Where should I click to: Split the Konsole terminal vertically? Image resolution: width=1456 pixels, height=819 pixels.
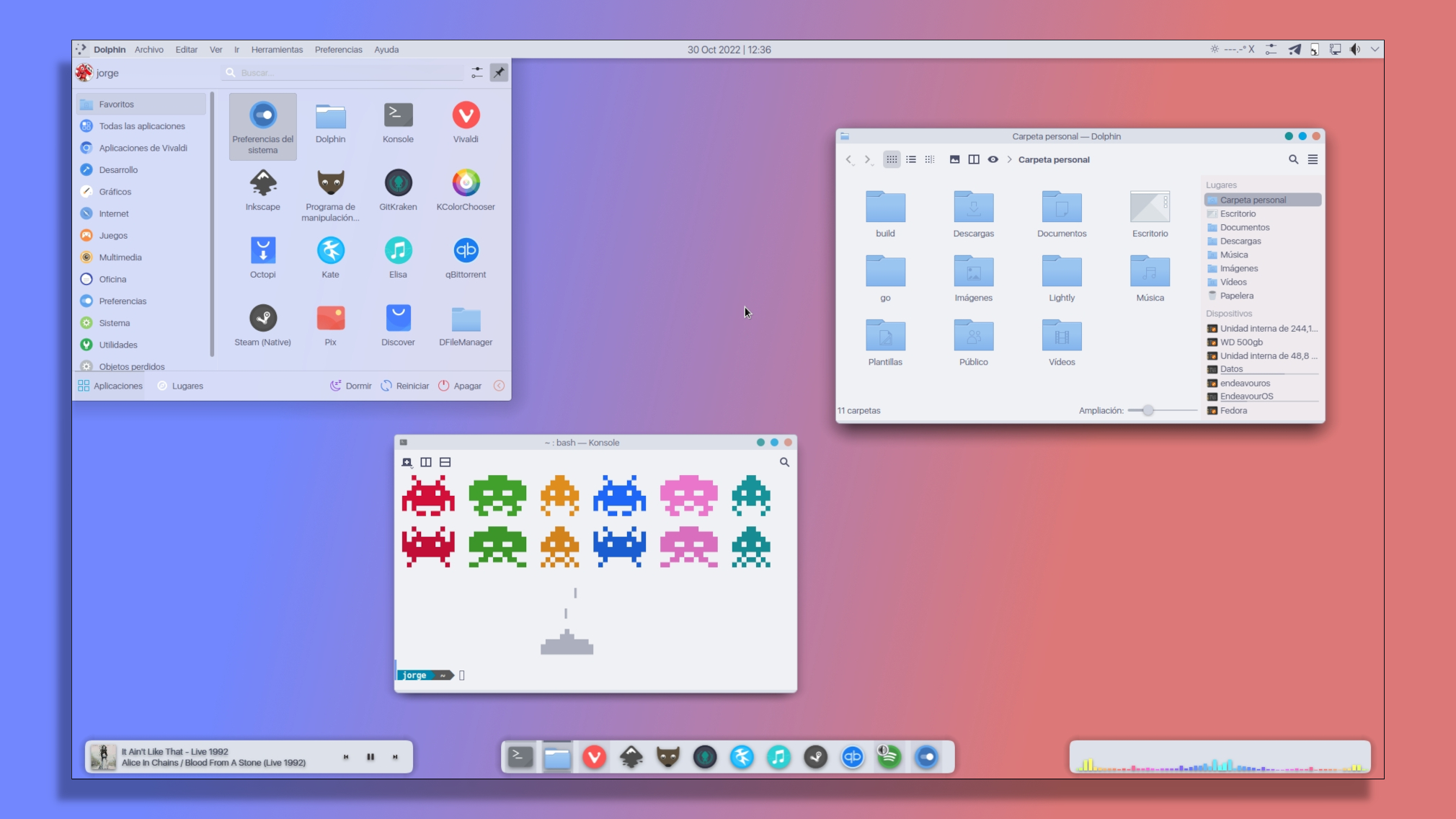click(x=425, y=462)
